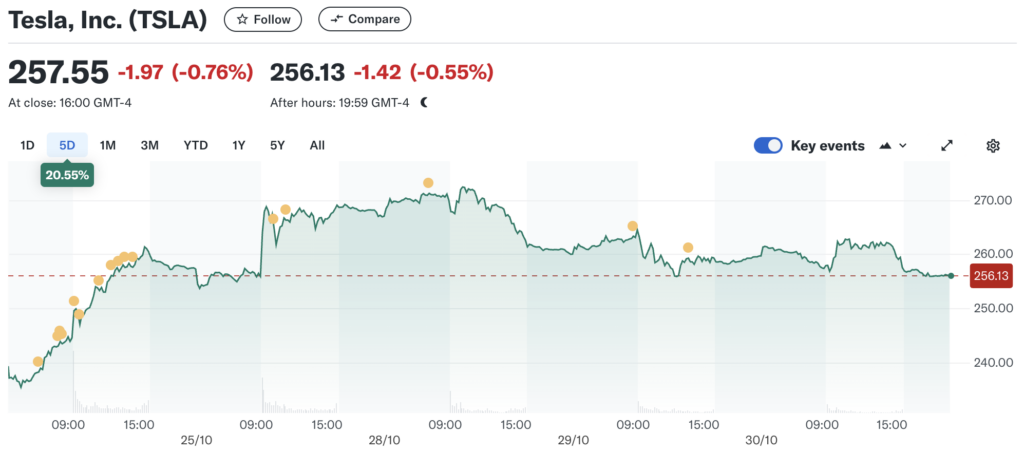
Task: Click the green 20.55% change badge
Action: pos(67,175)
